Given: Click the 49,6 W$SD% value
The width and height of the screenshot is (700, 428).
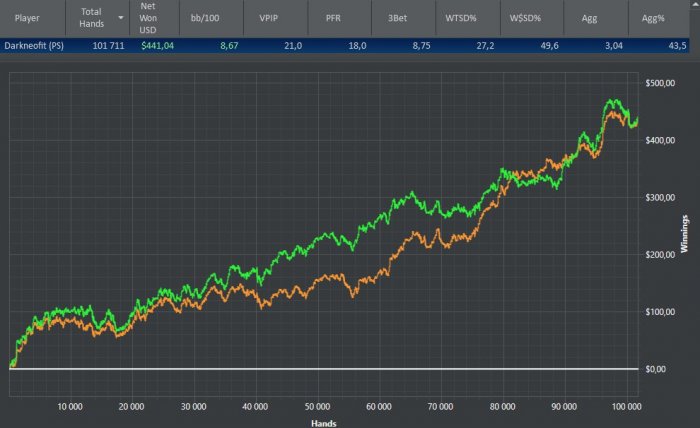Looking at the screenshot, I should coord(550,46).
